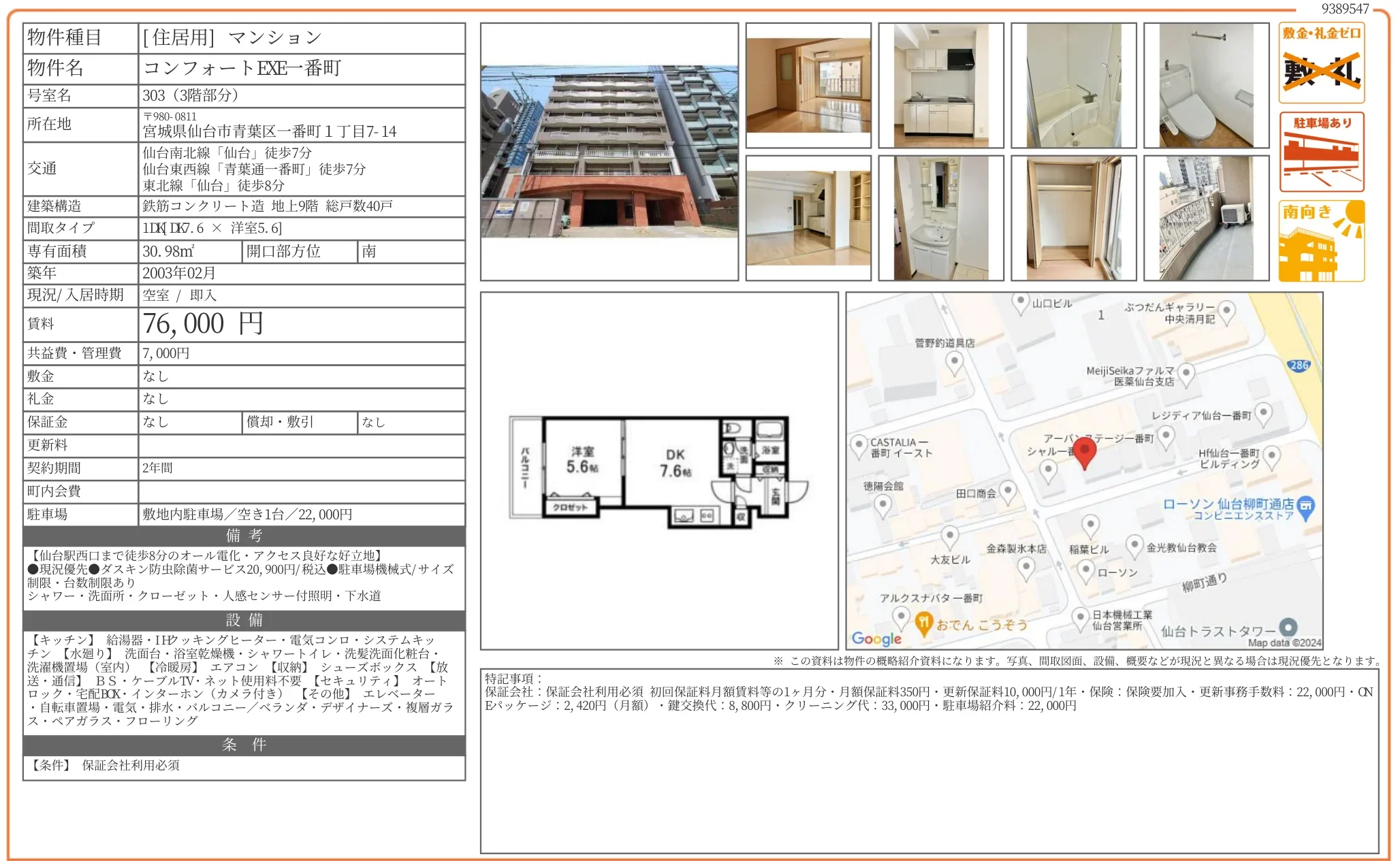Open the toilet photo thumbnail
The width and height of the screenshot is (1400, 861).
click(1206, 86)
